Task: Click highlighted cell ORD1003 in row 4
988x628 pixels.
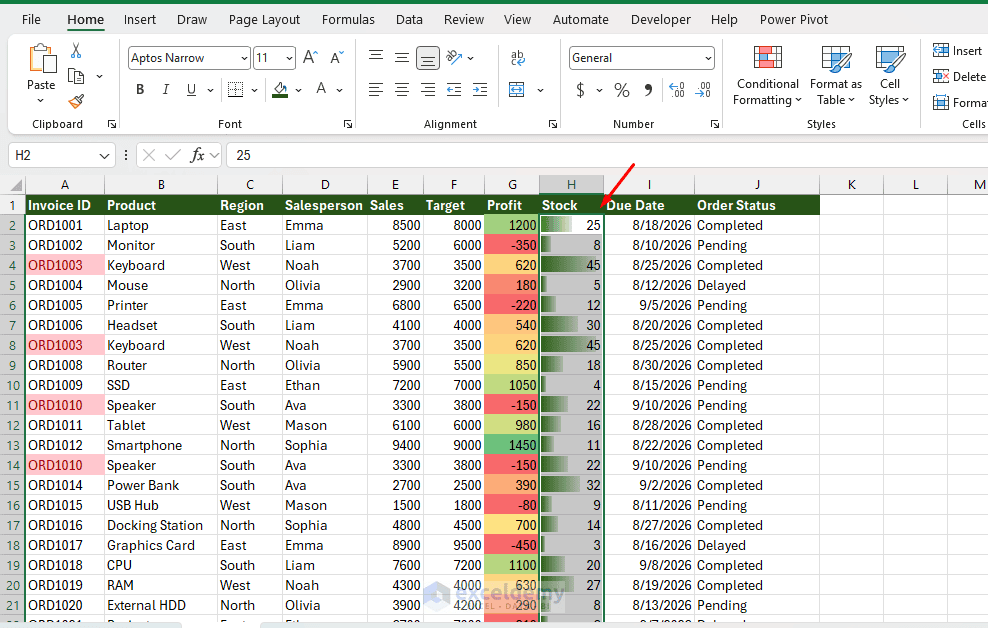Action: click(65, 265)
